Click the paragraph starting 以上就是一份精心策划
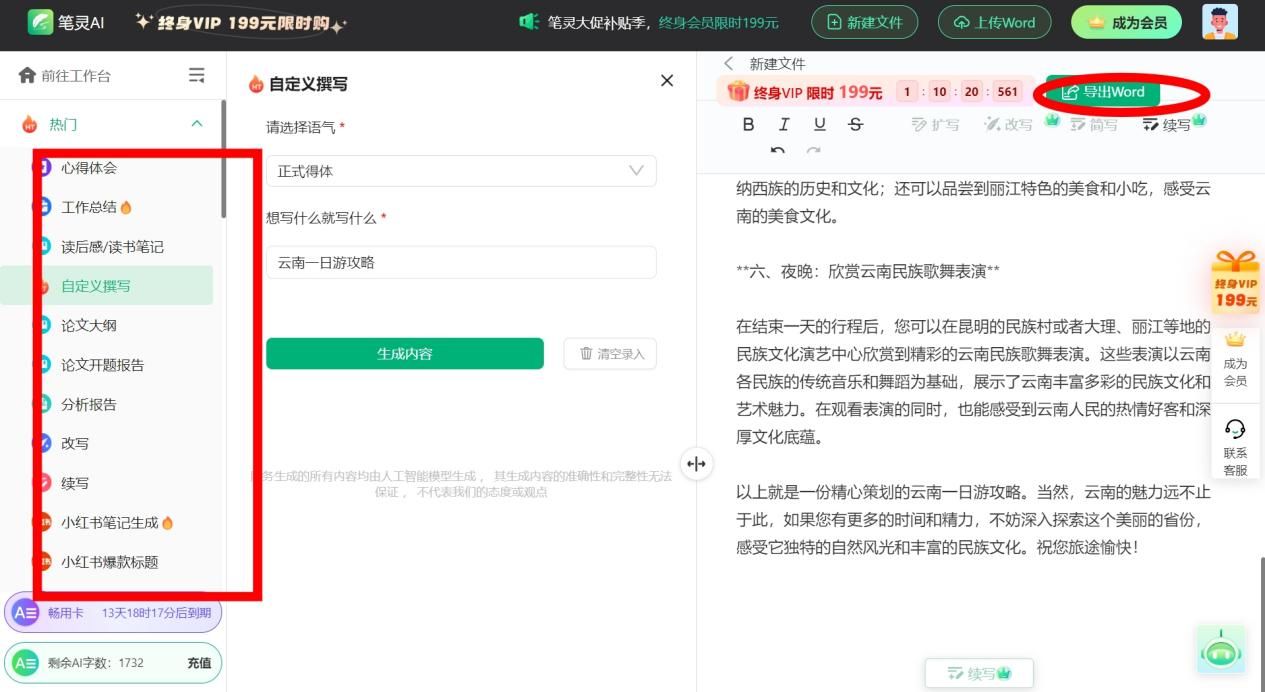 pos(973,520)
